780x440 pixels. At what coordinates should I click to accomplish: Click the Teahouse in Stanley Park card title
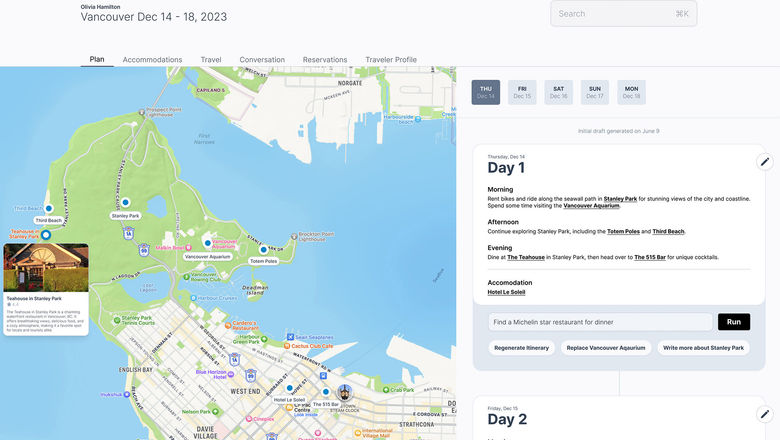[34, 298]
